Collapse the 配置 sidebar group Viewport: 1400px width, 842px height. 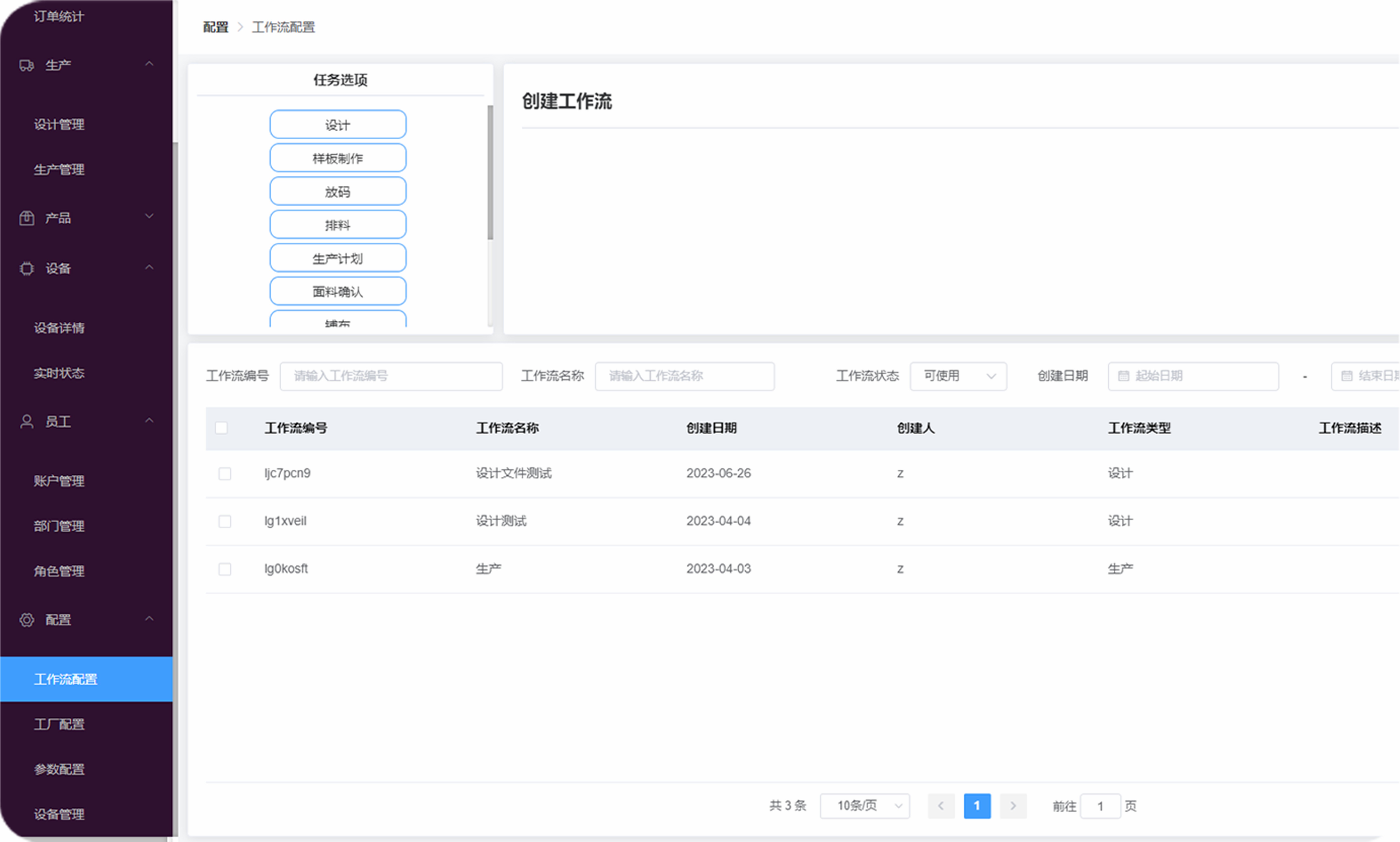point(149,618)
